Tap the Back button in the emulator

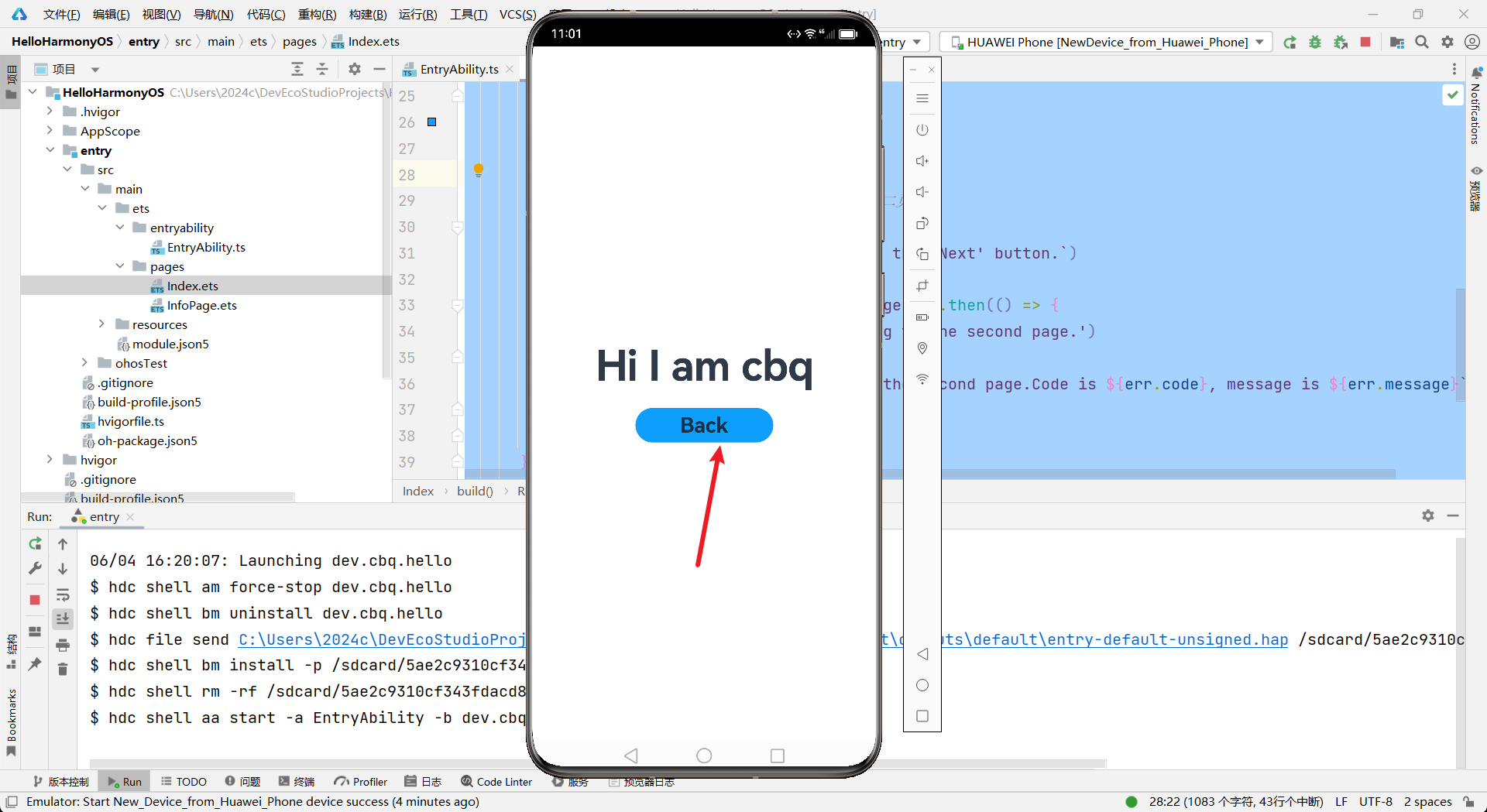click(x=704, y=425)
